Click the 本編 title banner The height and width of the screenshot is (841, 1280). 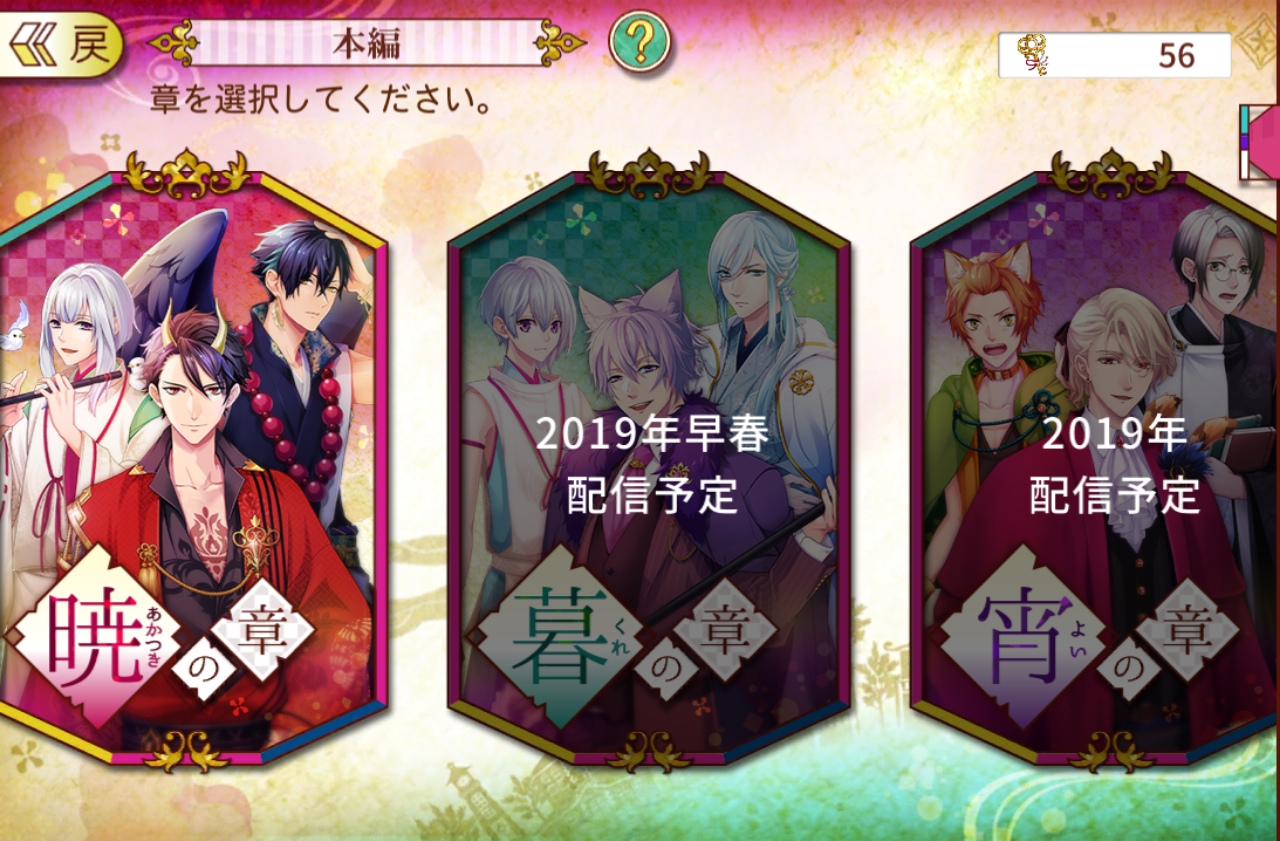(365, 43)
